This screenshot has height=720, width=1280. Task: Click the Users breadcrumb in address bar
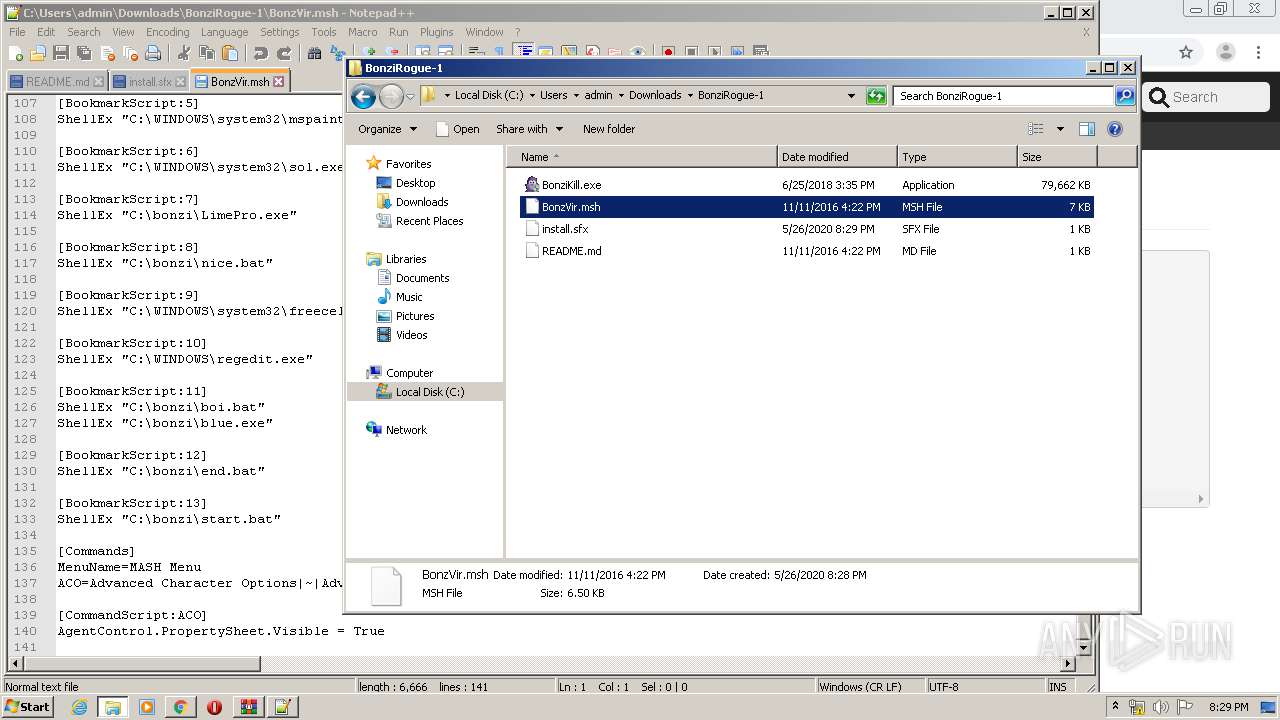[553, 96]
